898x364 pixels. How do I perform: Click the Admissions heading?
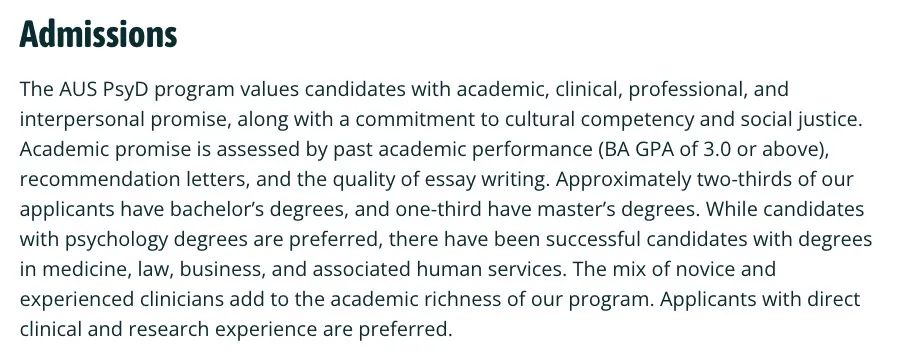click(x=98, y=34)
